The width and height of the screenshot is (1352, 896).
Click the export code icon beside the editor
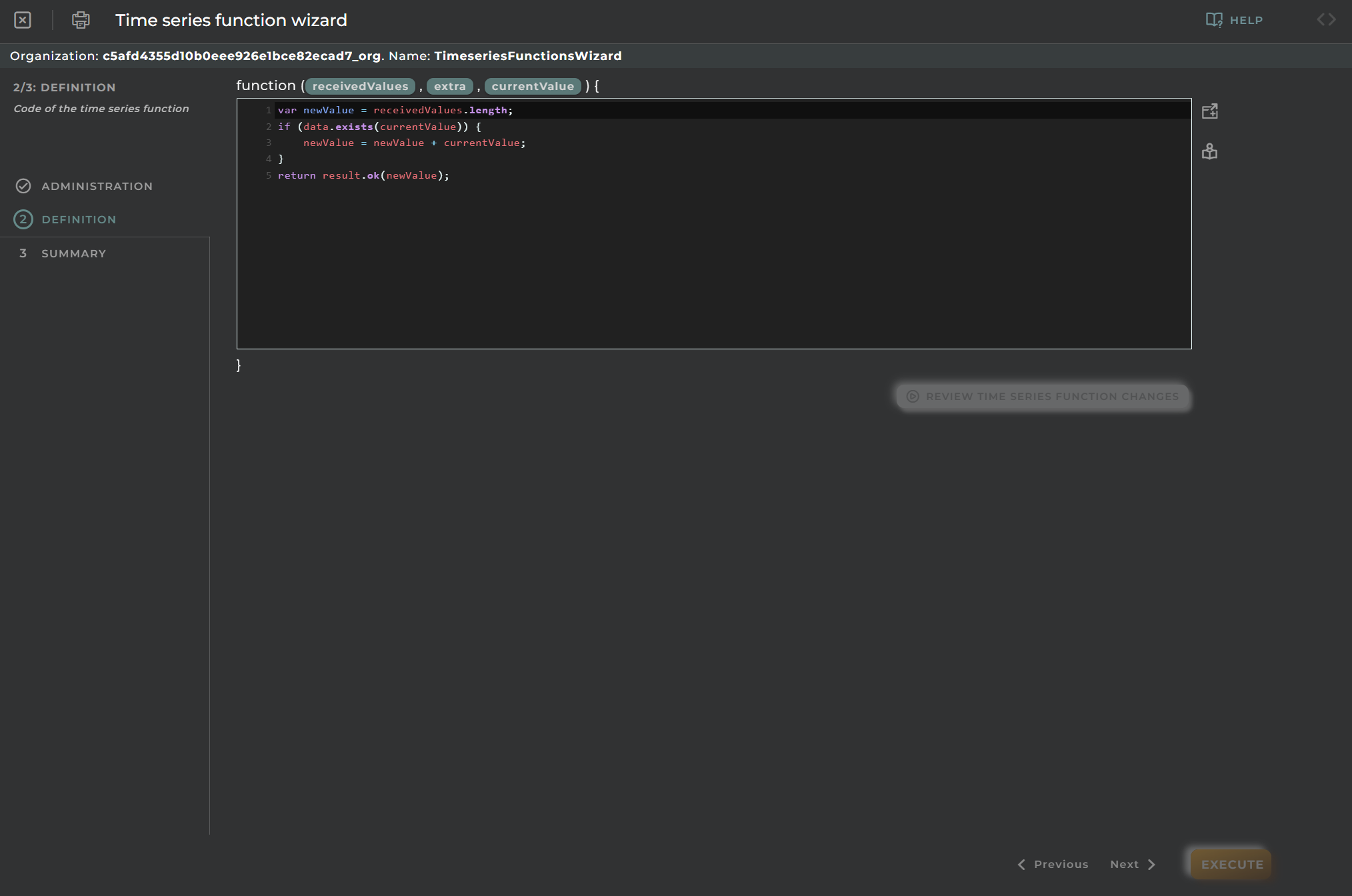tap(1209, 111)
